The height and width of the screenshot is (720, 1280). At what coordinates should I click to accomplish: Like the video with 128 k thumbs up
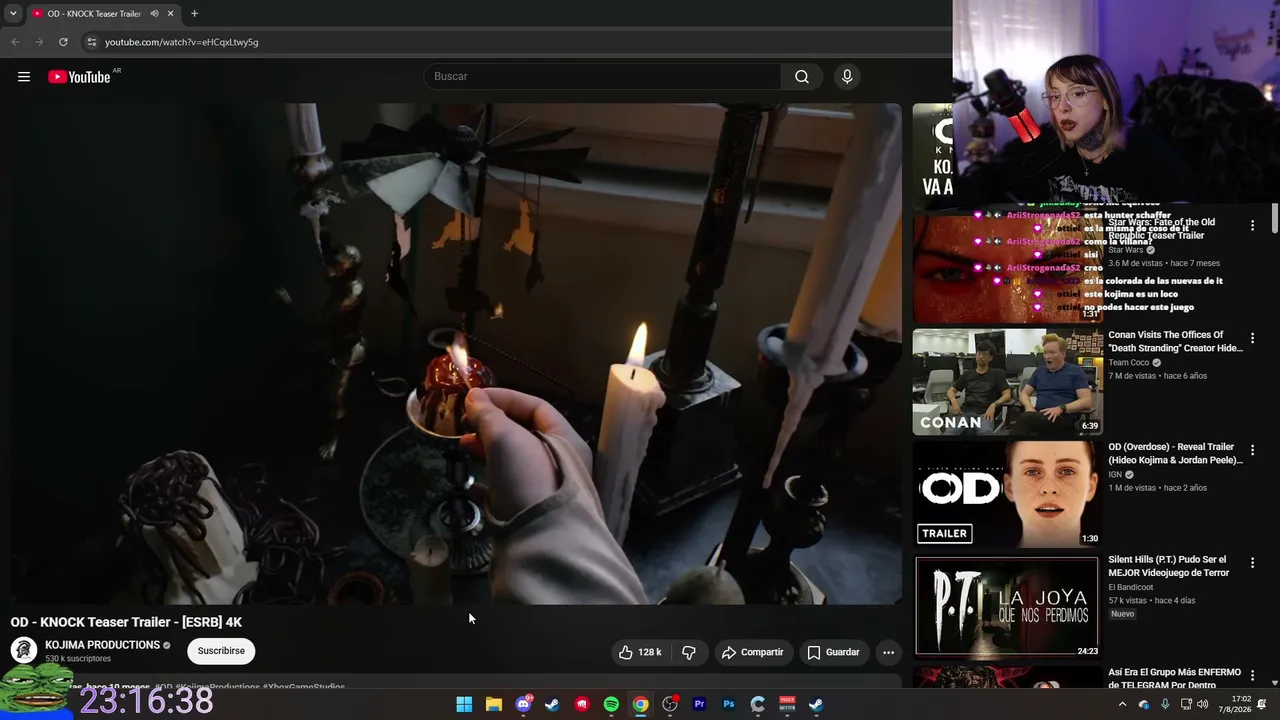coord(639,652)
